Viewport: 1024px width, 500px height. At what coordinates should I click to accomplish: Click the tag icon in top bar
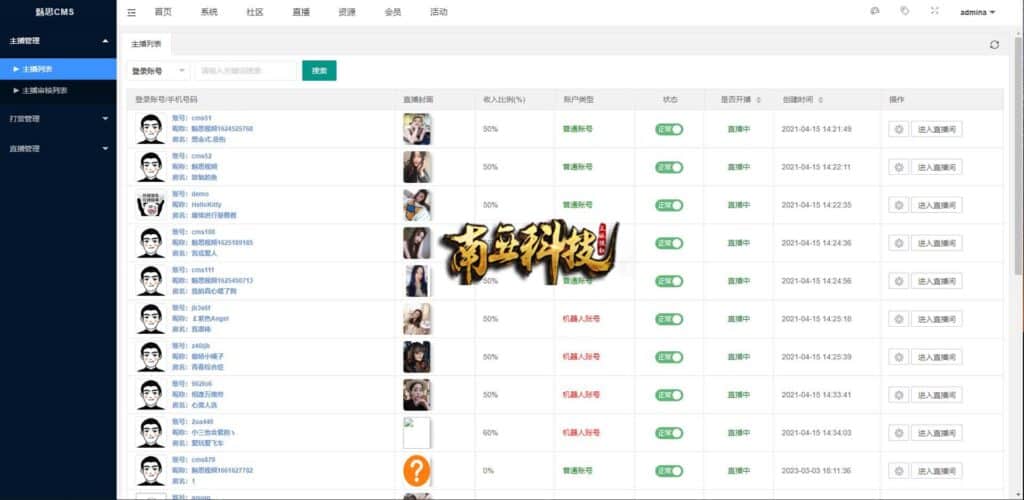click(x=904, y=11)
